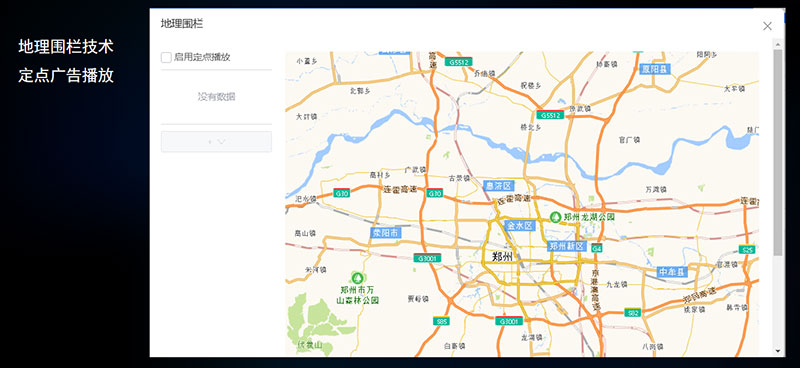The width and height of the screenshot is (800, 368).
Task: Select the 金水区 district label
Action: click(519, 225)
